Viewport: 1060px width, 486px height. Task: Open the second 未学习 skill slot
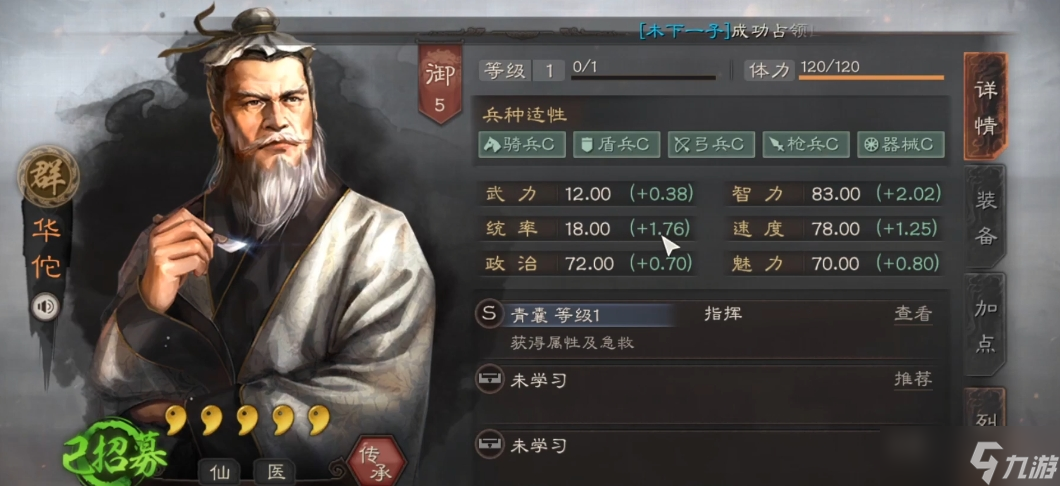[x=710, y=381]
